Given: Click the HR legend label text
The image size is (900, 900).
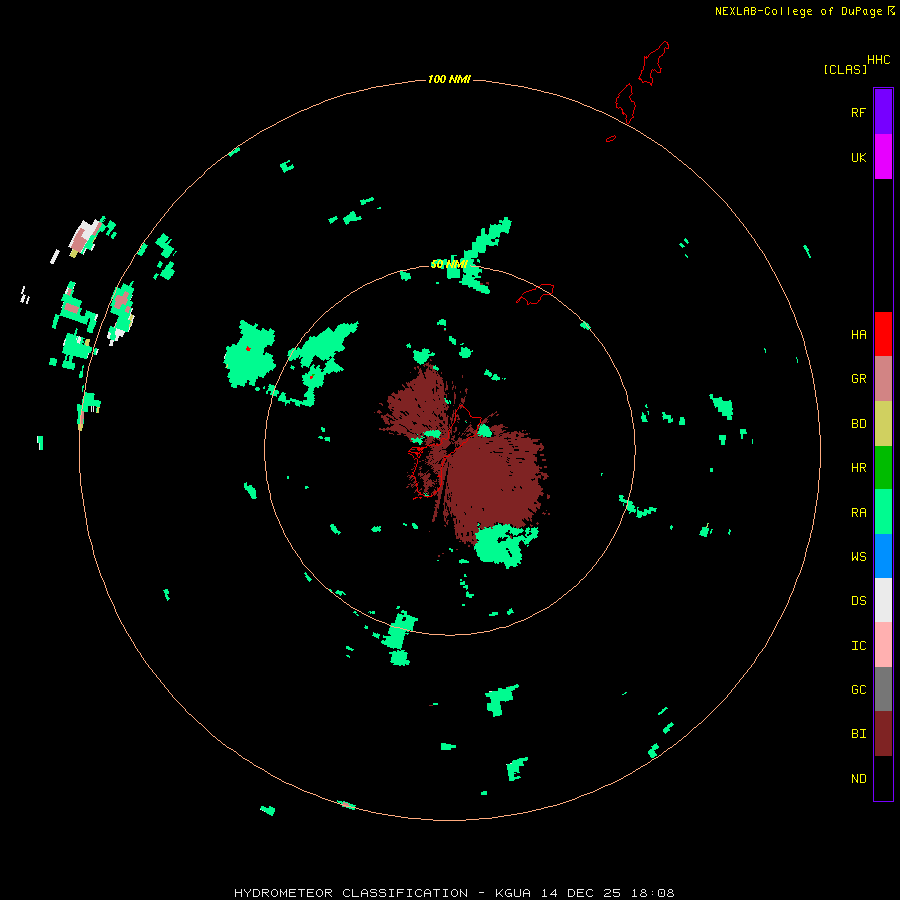Looking at the screenshot, I should (858, 468).
